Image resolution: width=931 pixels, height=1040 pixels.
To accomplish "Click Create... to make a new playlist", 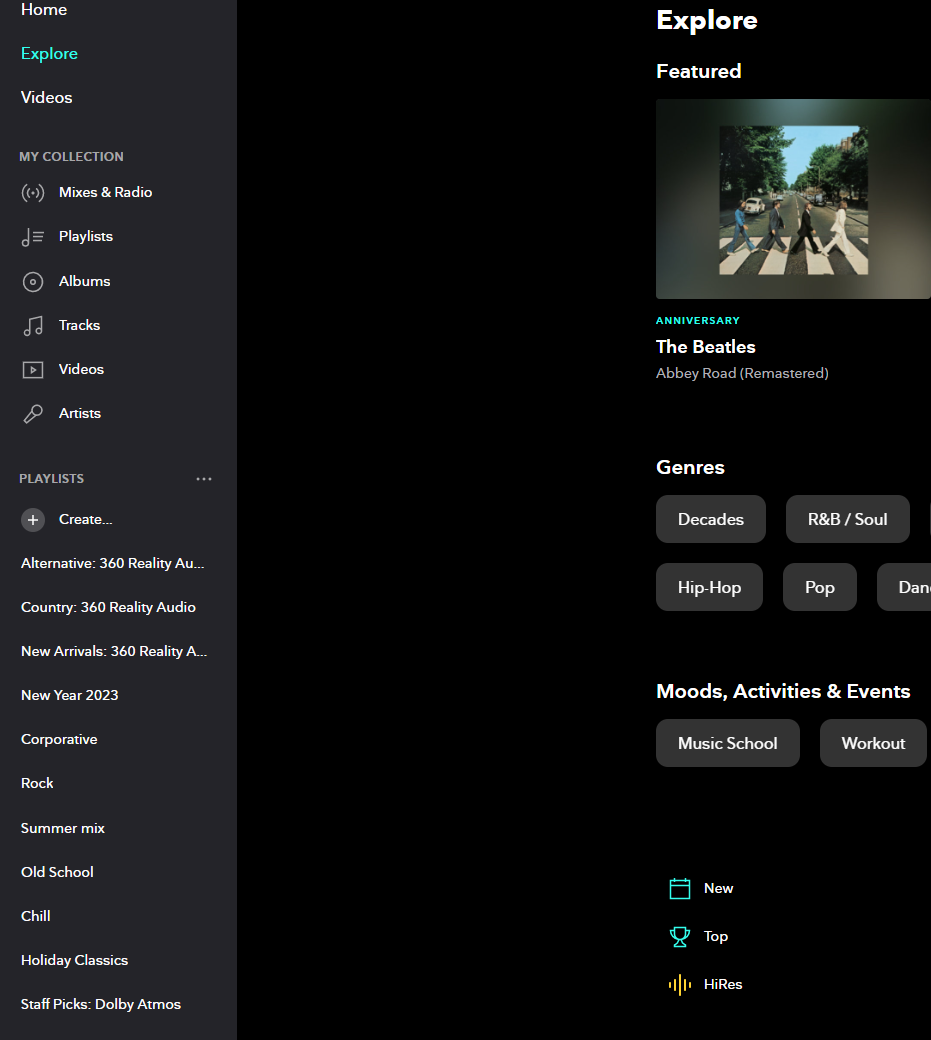I will (x=86, y=519).
